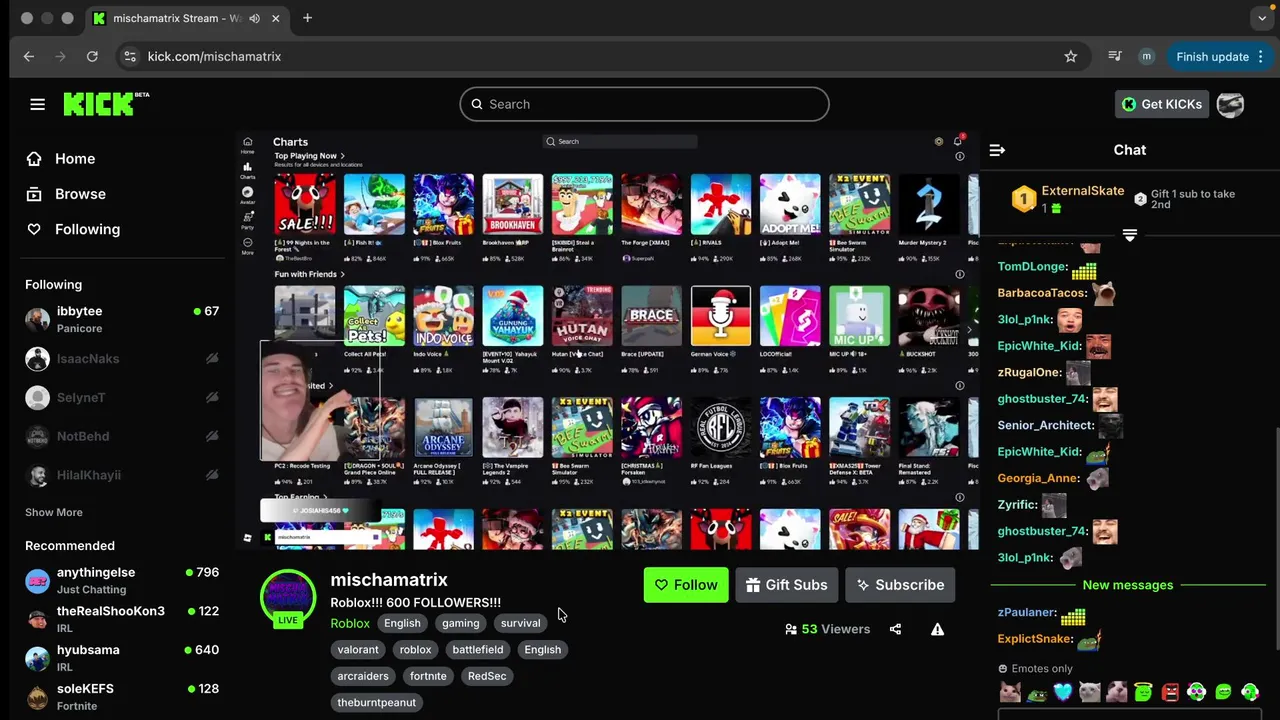Follow mischamatrix channel

tap(686, 585)
